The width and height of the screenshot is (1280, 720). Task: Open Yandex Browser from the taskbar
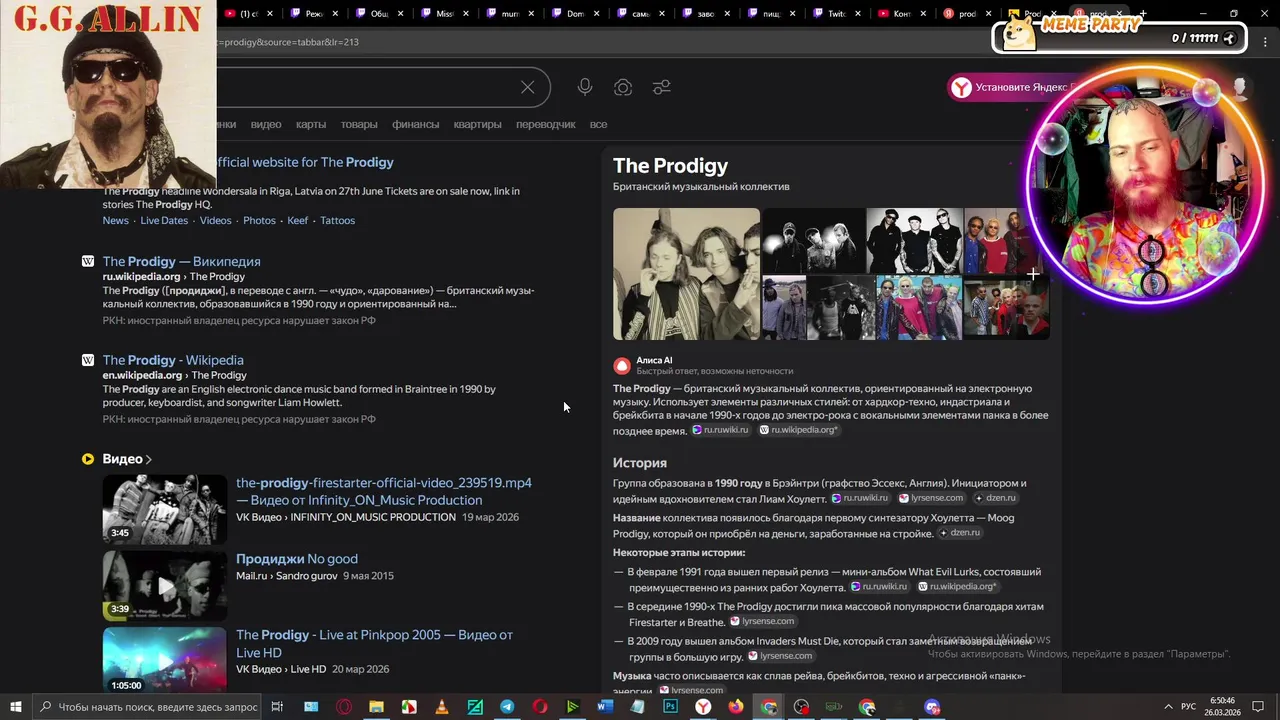click(x=703, y=707)
